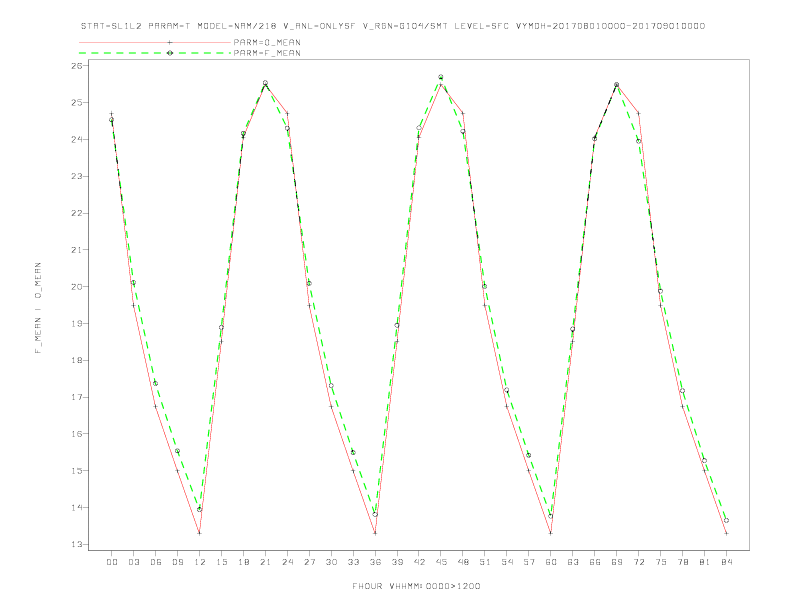
Task: Click x-axis tick label 00
Action: point(112,562)
